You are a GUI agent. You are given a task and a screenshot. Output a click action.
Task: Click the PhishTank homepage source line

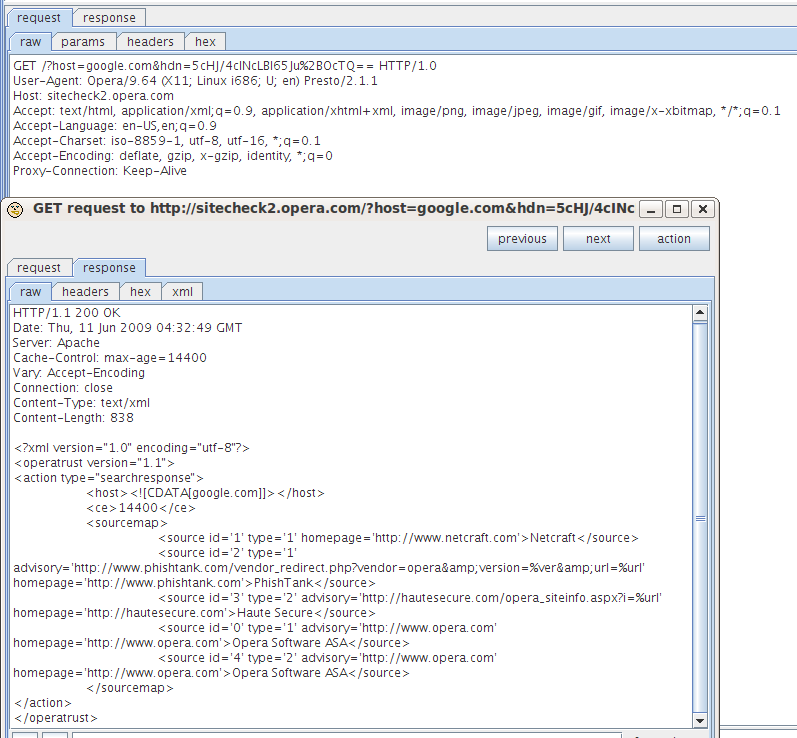pyautogui.click(x=195, y=583)
